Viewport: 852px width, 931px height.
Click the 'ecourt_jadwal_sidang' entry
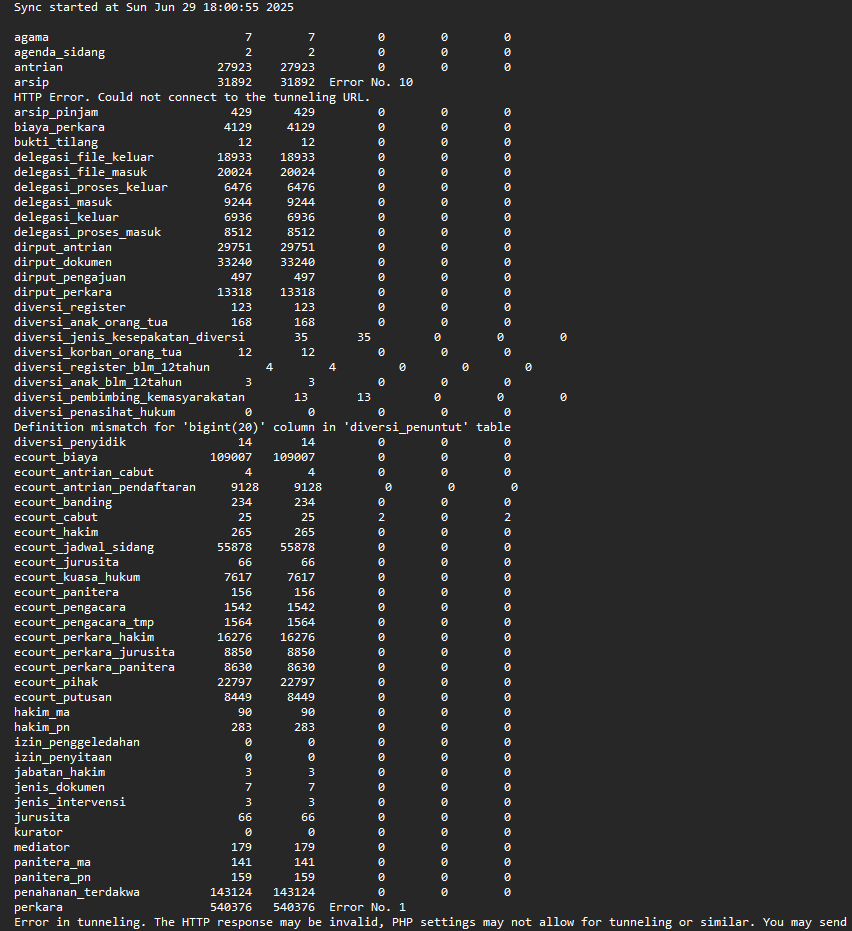(x=84, y=547)
